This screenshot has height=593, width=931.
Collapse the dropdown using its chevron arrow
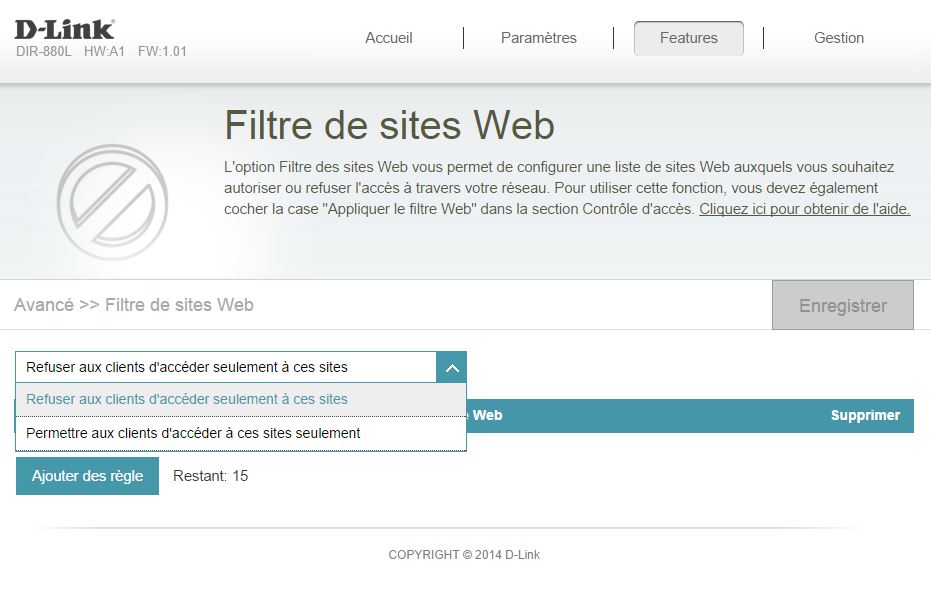pyautogui.click(x=451, y=367)
